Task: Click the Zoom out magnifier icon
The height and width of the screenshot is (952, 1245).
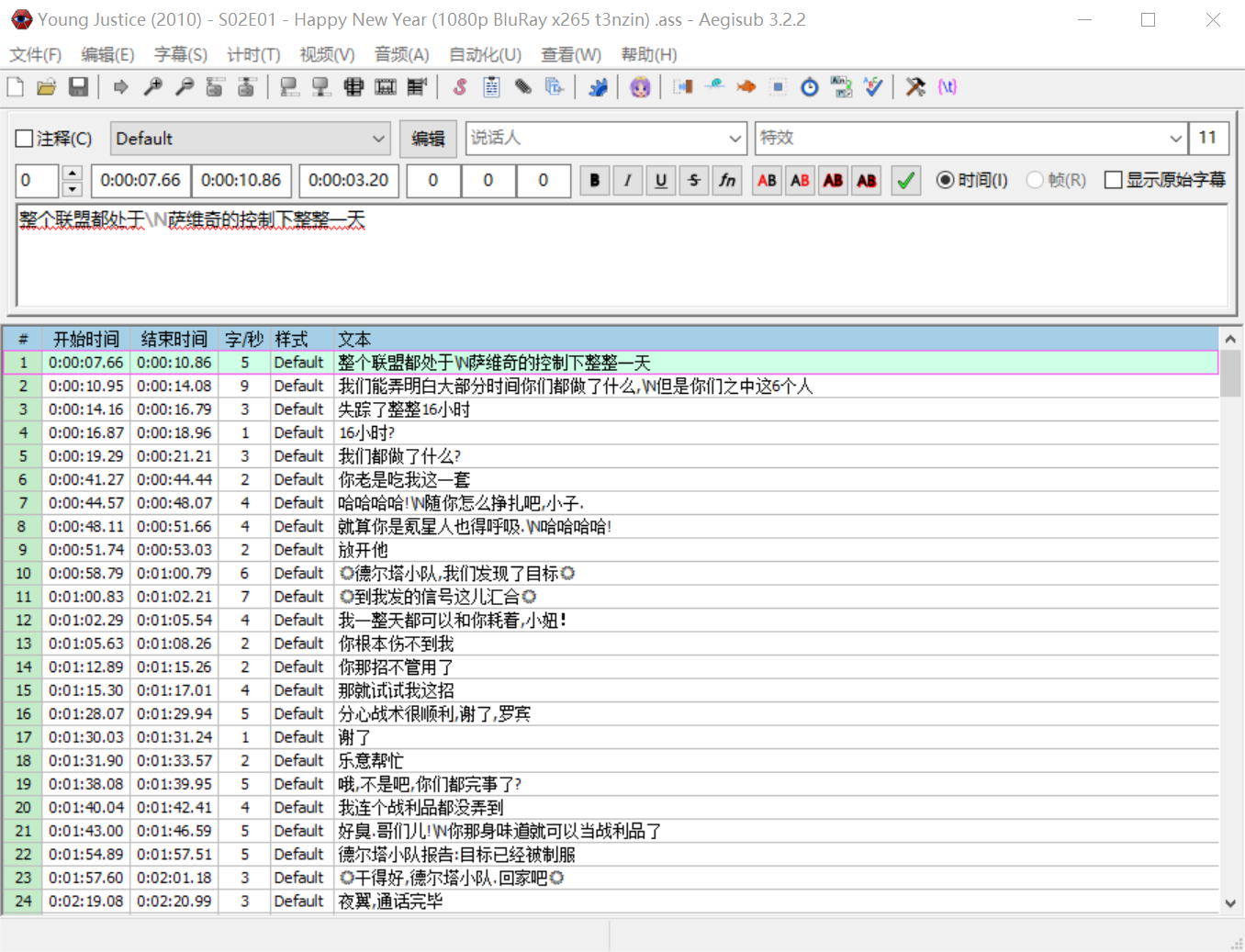Action: (184, 87)
